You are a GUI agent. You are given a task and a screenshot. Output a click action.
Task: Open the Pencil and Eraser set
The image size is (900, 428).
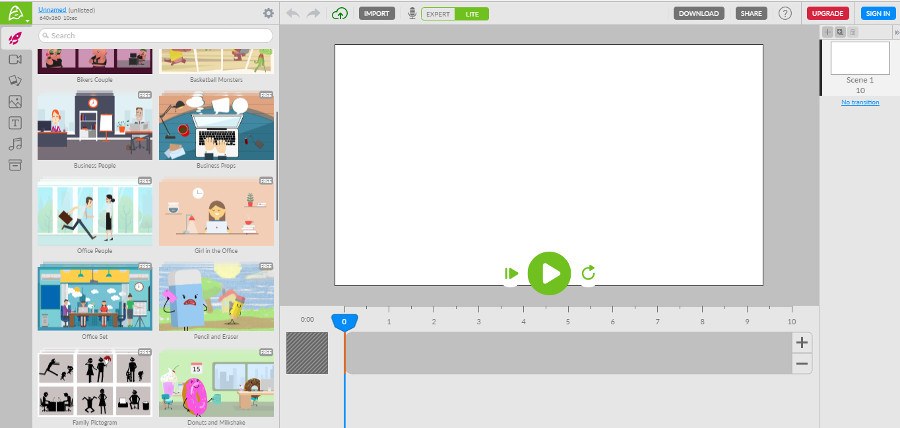216,297
